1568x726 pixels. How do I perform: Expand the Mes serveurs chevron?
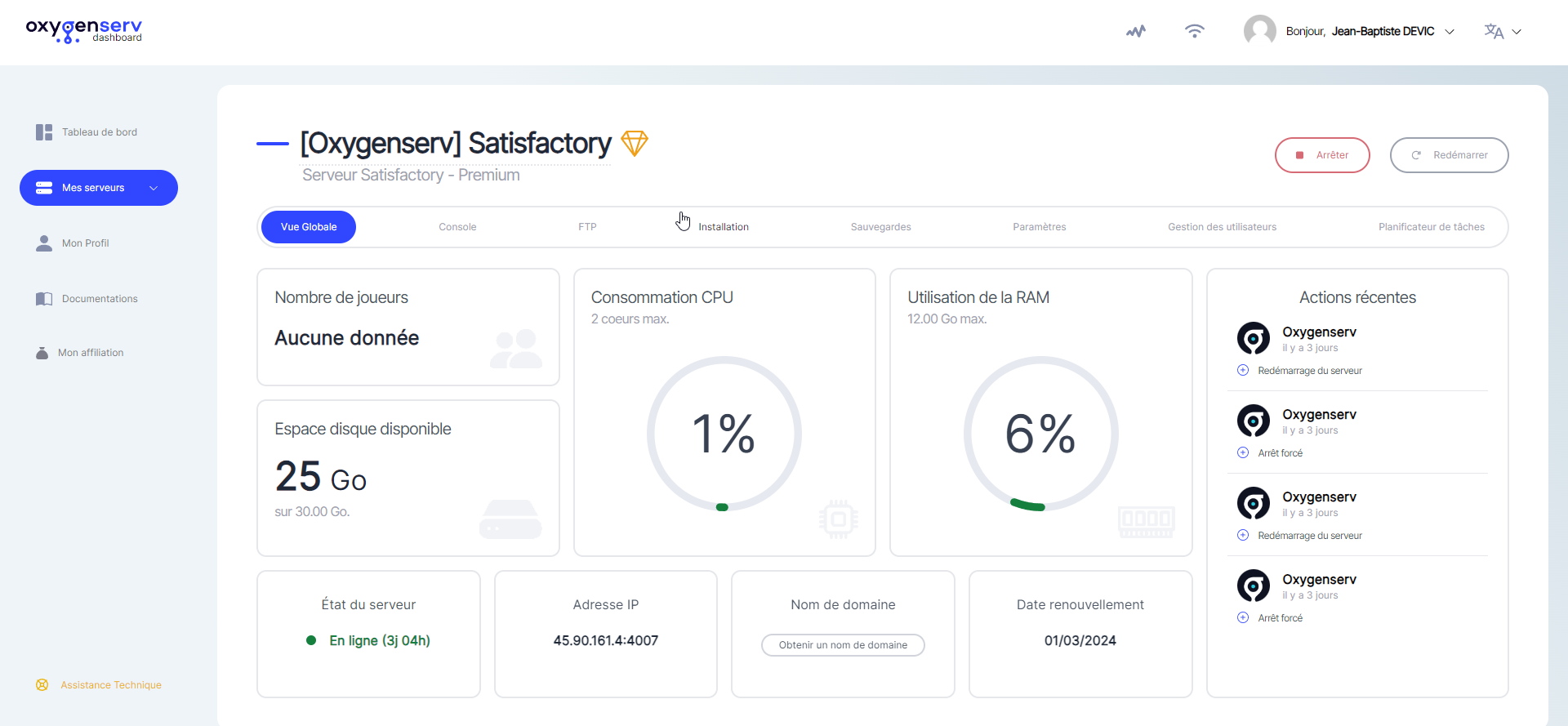[154, 188]
